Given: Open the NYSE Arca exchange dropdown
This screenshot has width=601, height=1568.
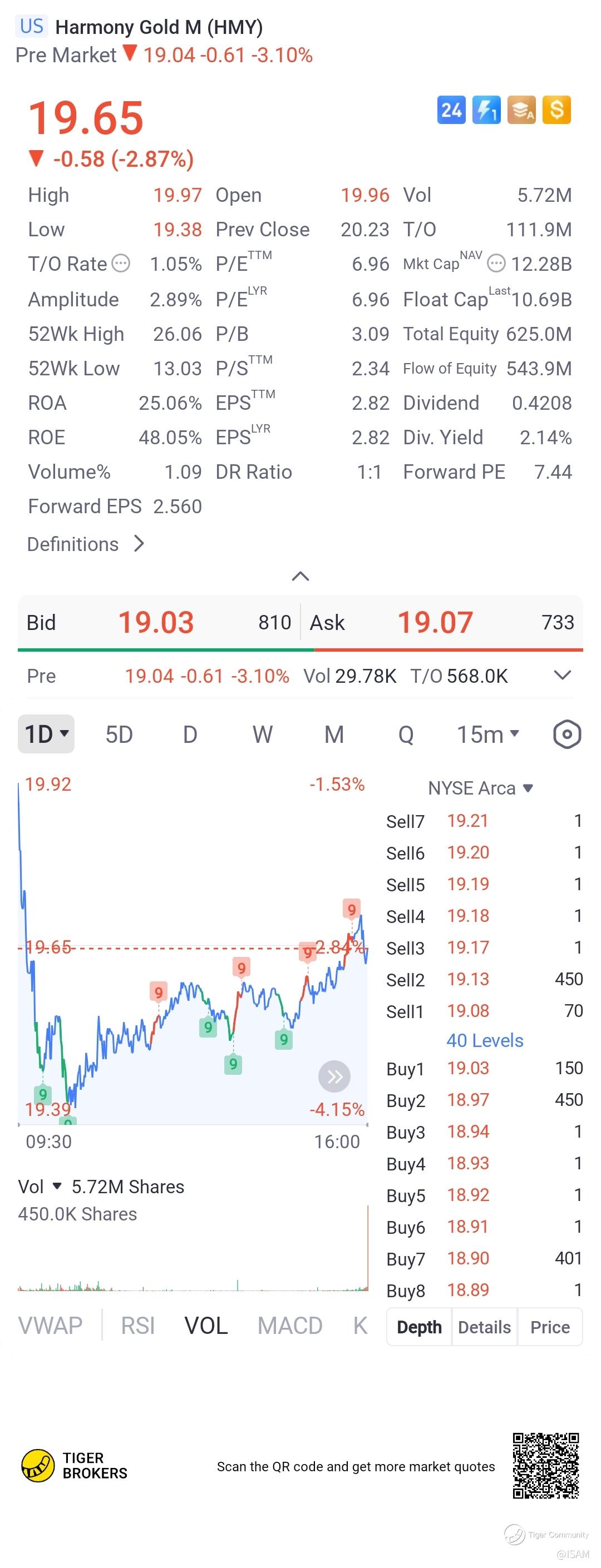Looking at the screenshot, I should click(481, 788).
